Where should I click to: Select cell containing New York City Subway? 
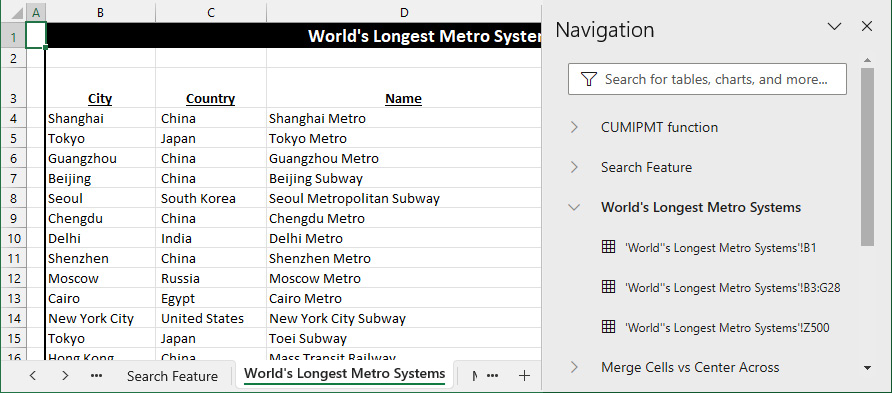coord(404,318)
